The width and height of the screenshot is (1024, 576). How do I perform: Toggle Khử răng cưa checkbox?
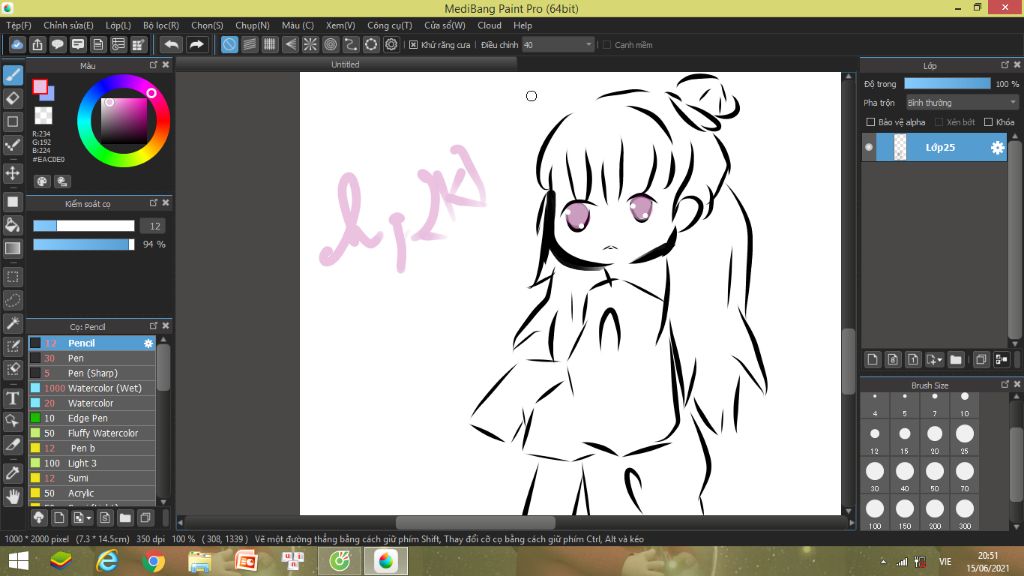413,44
